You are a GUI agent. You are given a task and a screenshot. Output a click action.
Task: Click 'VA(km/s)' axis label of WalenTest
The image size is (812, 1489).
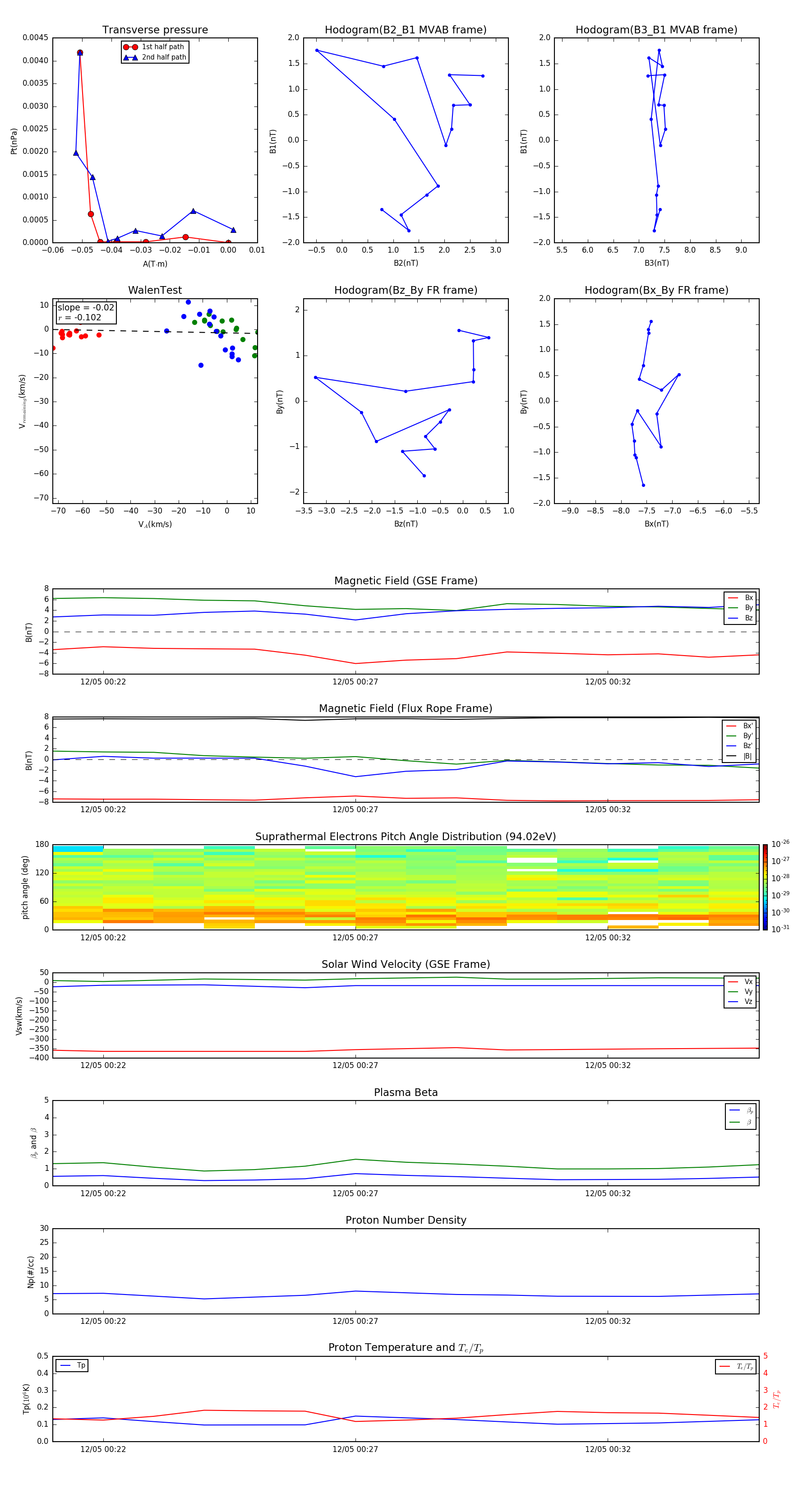(155, 524)
